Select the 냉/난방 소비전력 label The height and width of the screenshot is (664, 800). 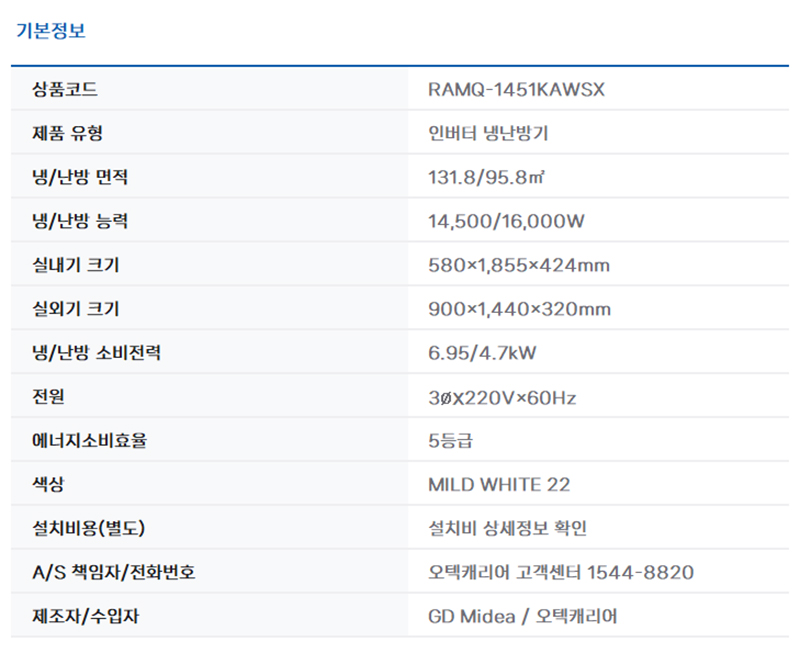pos(96,353)
